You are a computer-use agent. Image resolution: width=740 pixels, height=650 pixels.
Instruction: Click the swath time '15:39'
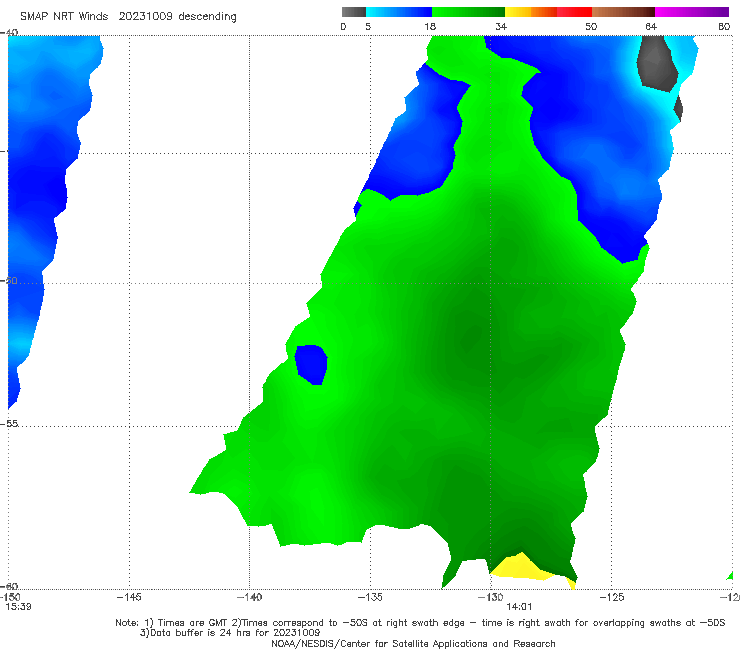(x=18, y=607)
